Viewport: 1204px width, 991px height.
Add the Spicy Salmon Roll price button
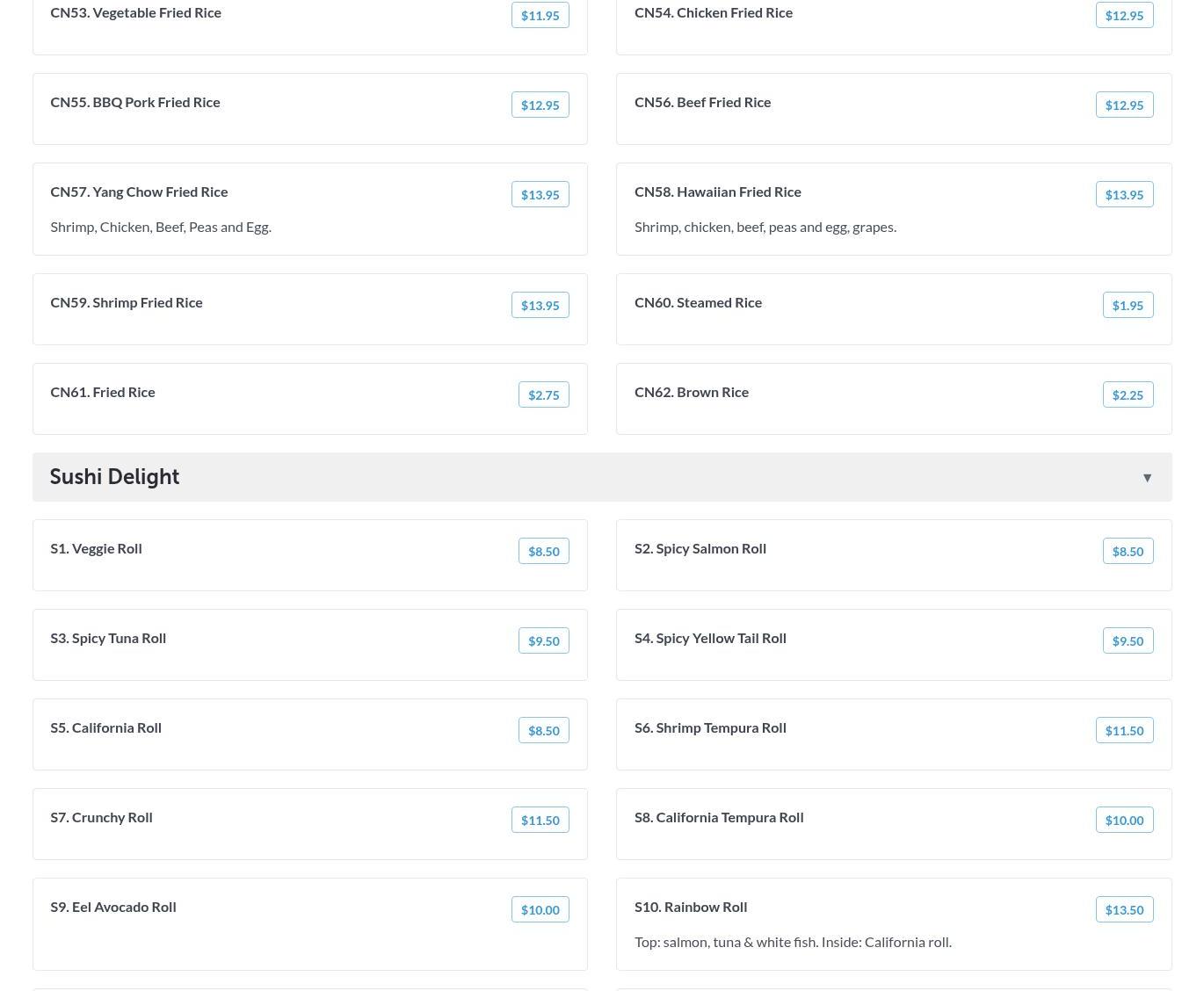coord(1128,551)
